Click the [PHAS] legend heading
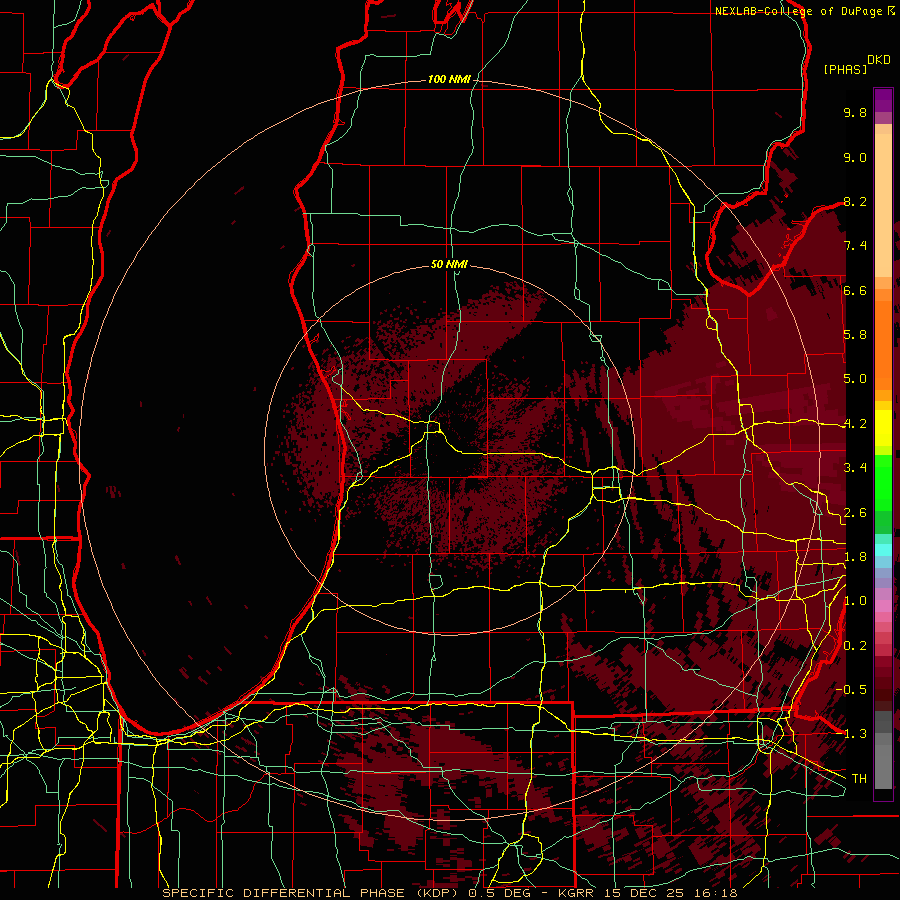The width and height of the screenshot is (900, 900). pyautogui.click(x=845, y=70)
